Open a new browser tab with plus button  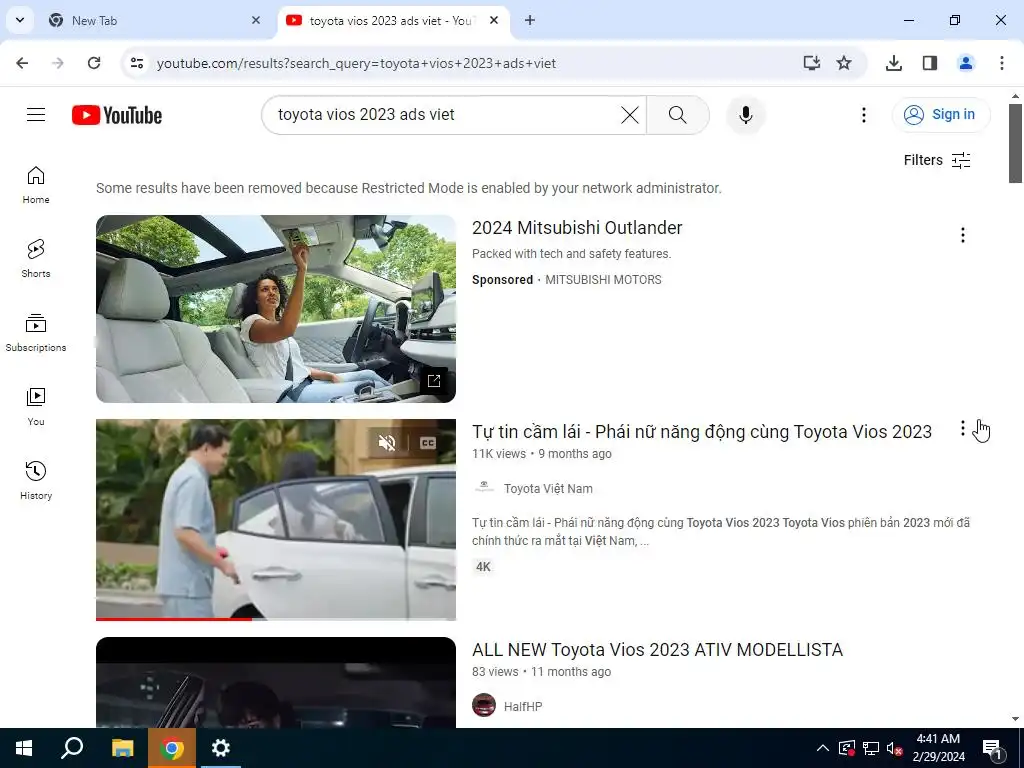point(530,20)
